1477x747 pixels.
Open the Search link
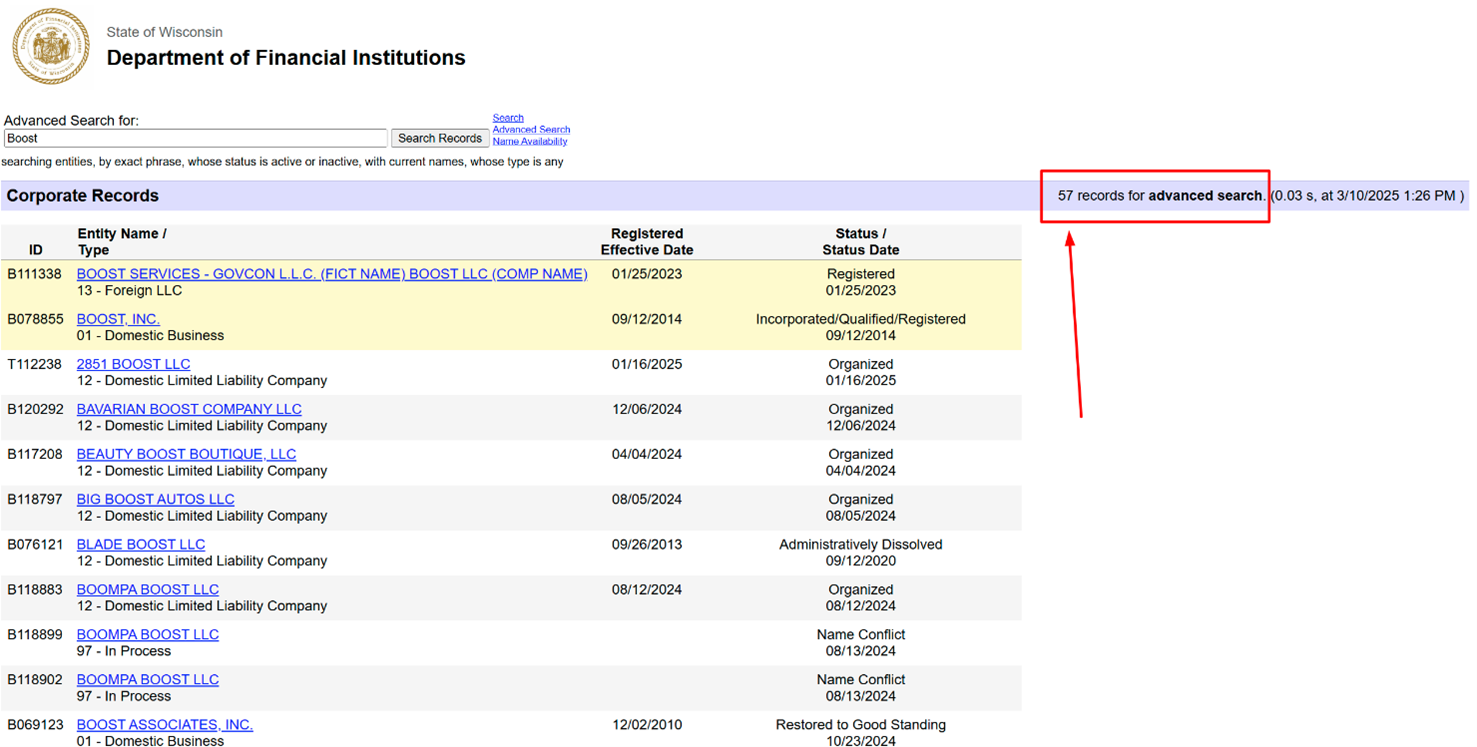[508, 118]
